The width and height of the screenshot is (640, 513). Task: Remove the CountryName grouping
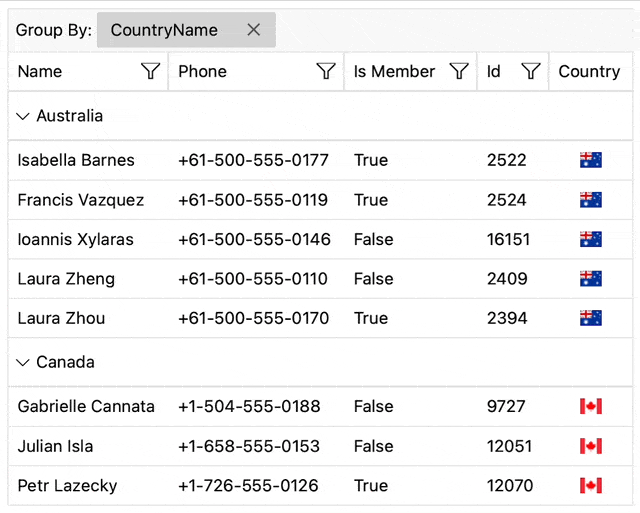click(254, 30)
